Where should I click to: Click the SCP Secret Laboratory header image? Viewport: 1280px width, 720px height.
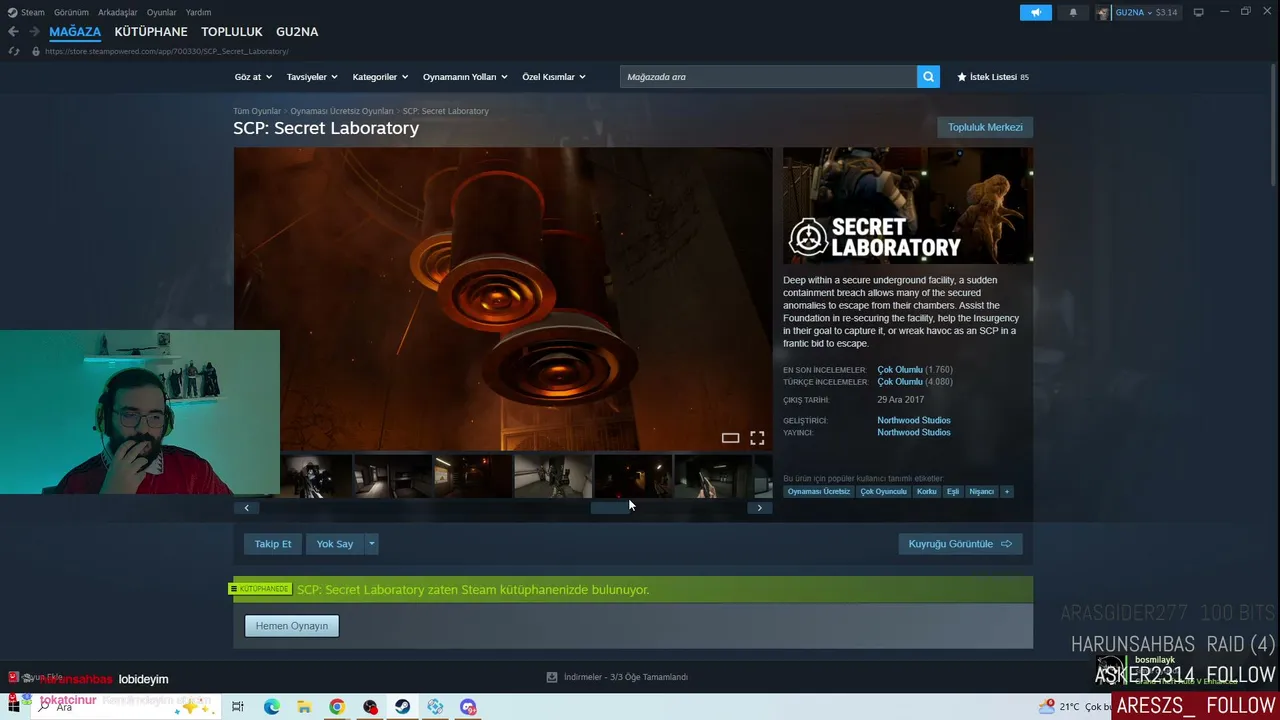(x=908, y=206)
